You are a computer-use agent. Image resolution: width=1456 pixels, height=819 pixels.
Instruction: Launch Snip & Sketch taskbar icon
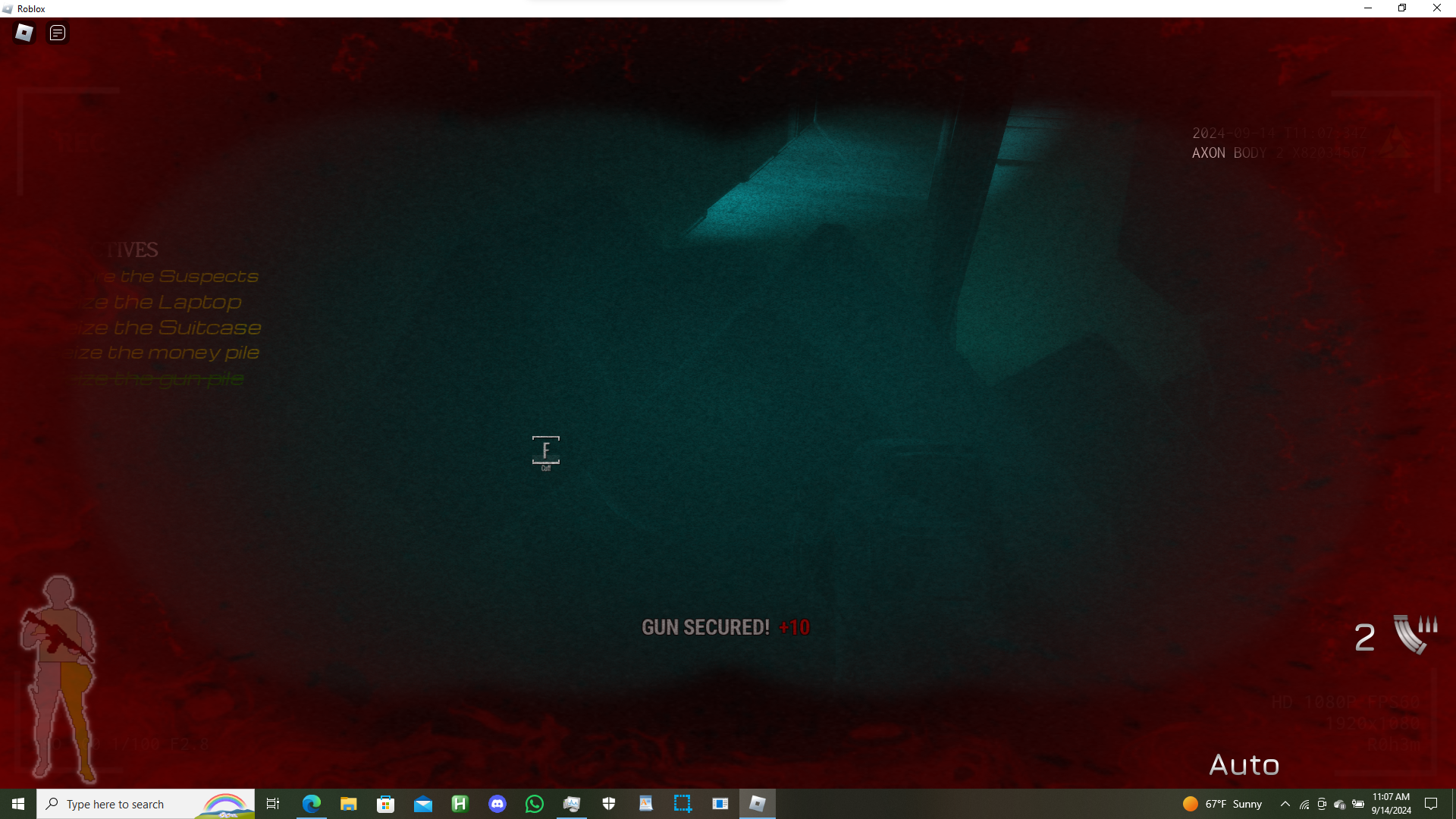(x=682, y=804)
